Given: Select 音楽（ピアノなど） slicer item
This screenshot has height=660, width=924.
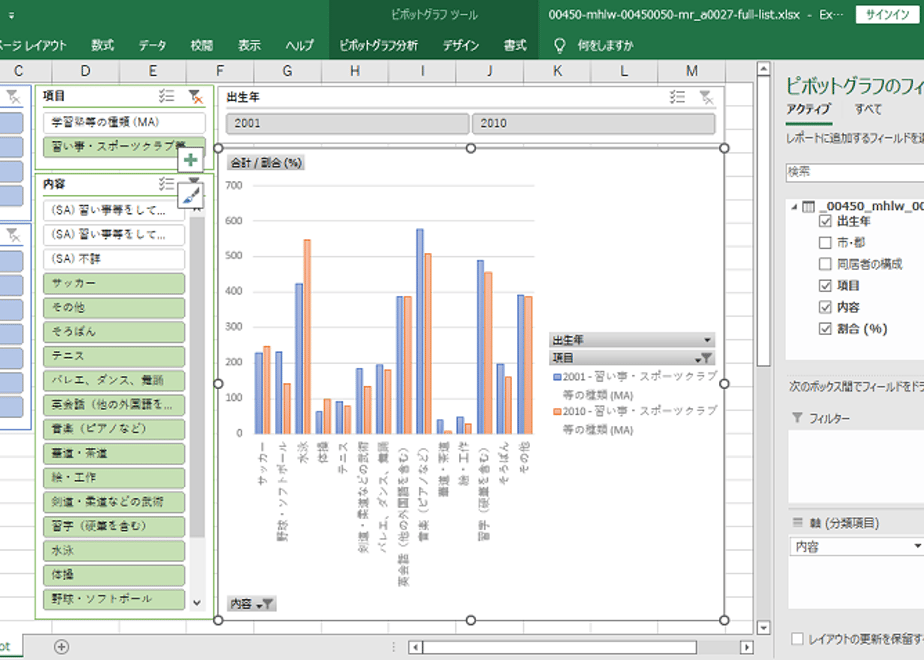Looking at the screenshot, I should pos(114,428).
